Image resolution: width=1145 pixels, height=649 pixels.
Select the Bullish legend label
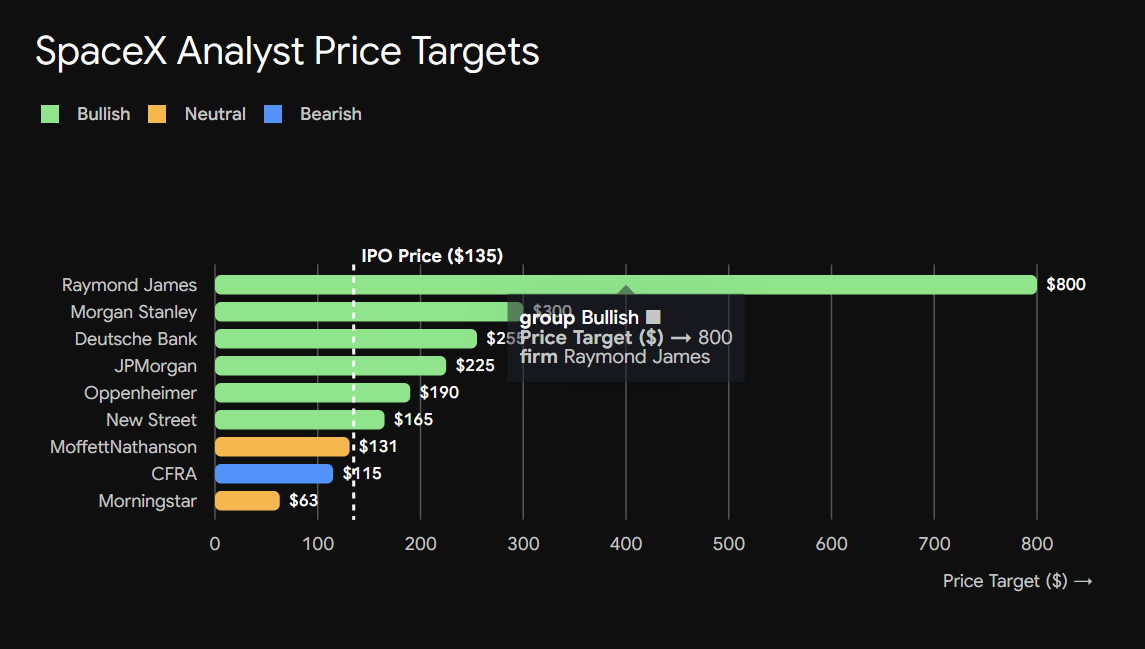coord(104,114)
